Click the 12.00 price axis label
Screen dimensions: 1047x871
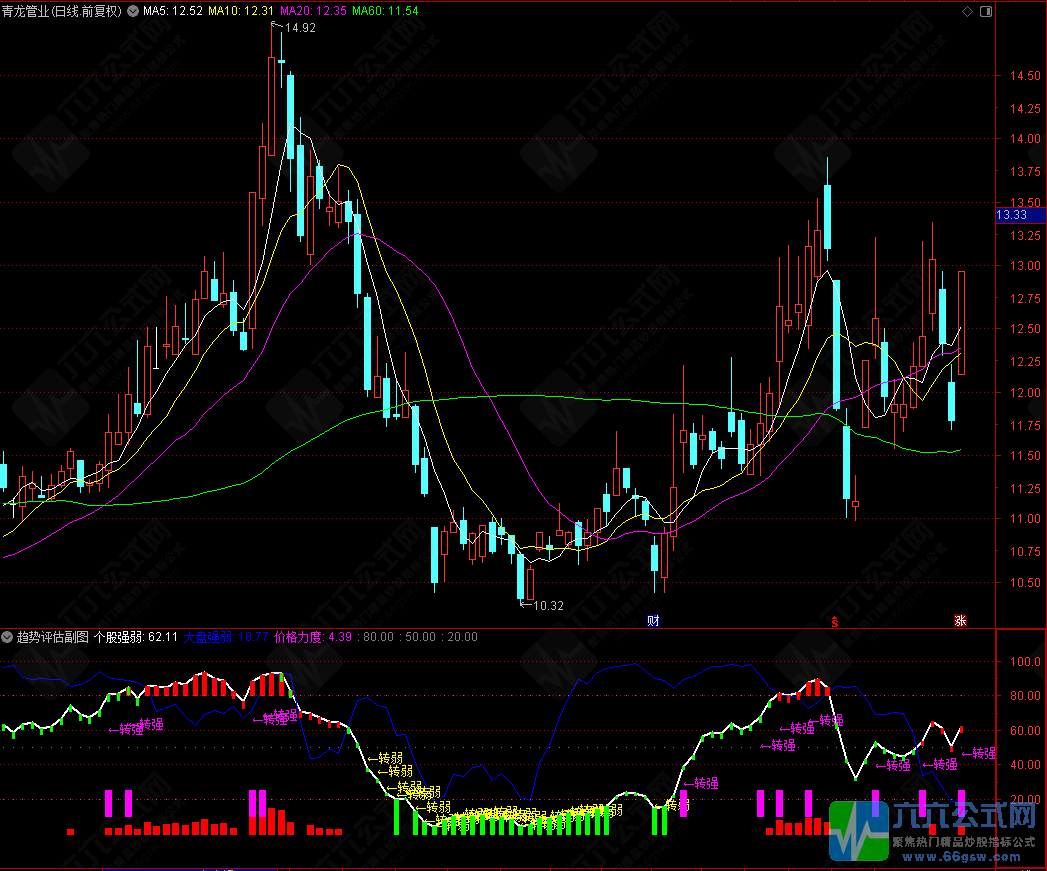click(1025, 393)
